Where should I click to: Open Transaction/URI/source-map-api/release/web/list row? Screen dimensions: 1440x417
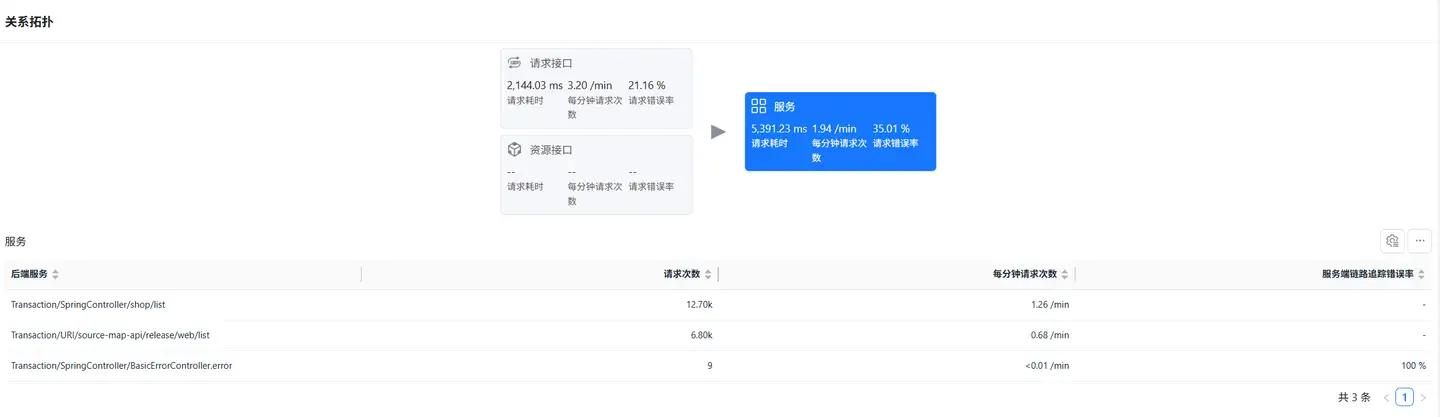[x=110, y=335]
